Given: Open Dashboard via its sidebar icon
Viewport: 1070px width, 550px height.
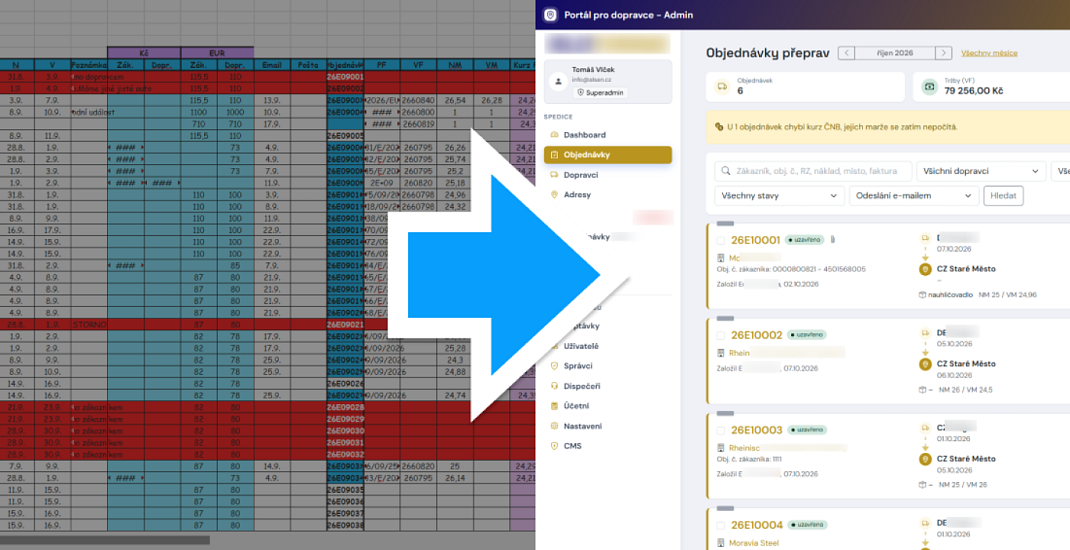Looking at the screenshot, I should tap(554, 135).
